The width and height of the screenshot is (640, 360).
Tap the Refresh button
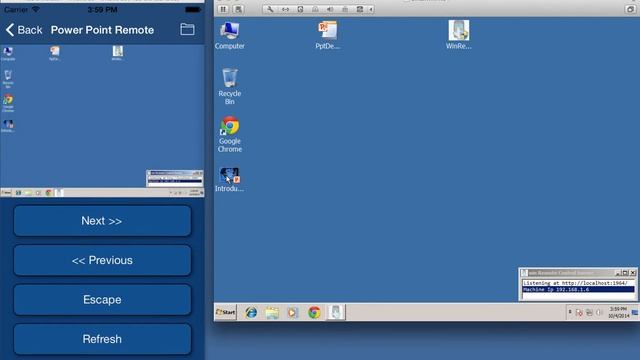point(102,339)
